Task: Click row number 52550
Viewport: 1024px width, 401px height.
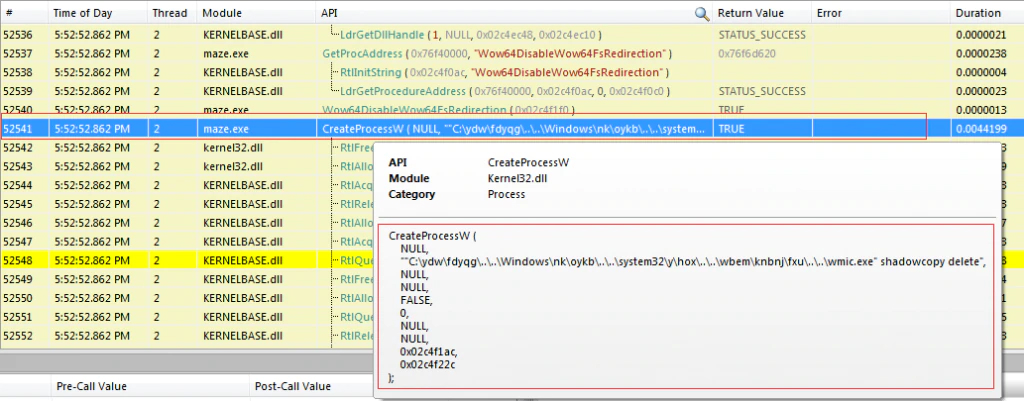Action: tap(16, 299)
